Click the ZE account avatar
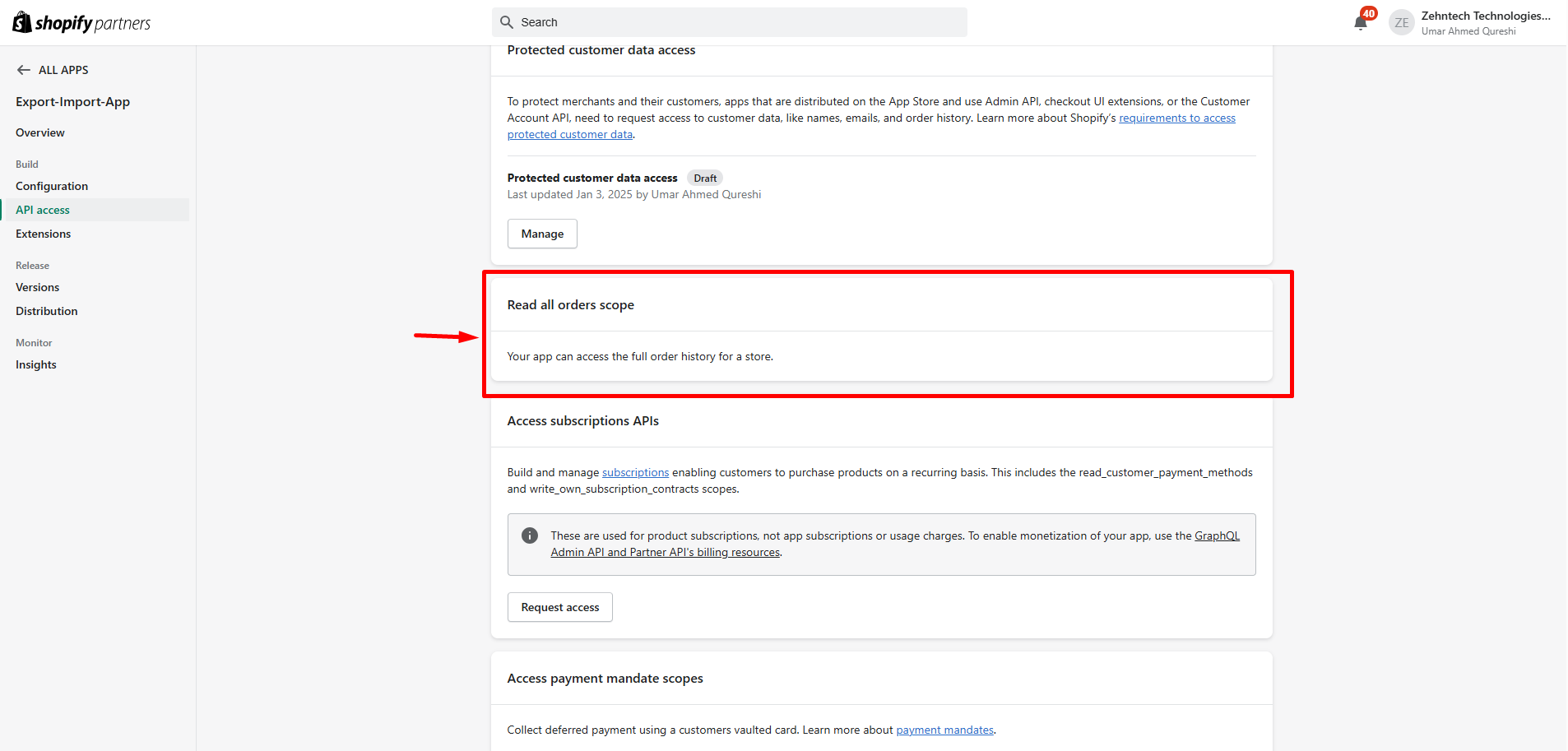This screenshot has width=1568, height=751. coord(1402,23)
